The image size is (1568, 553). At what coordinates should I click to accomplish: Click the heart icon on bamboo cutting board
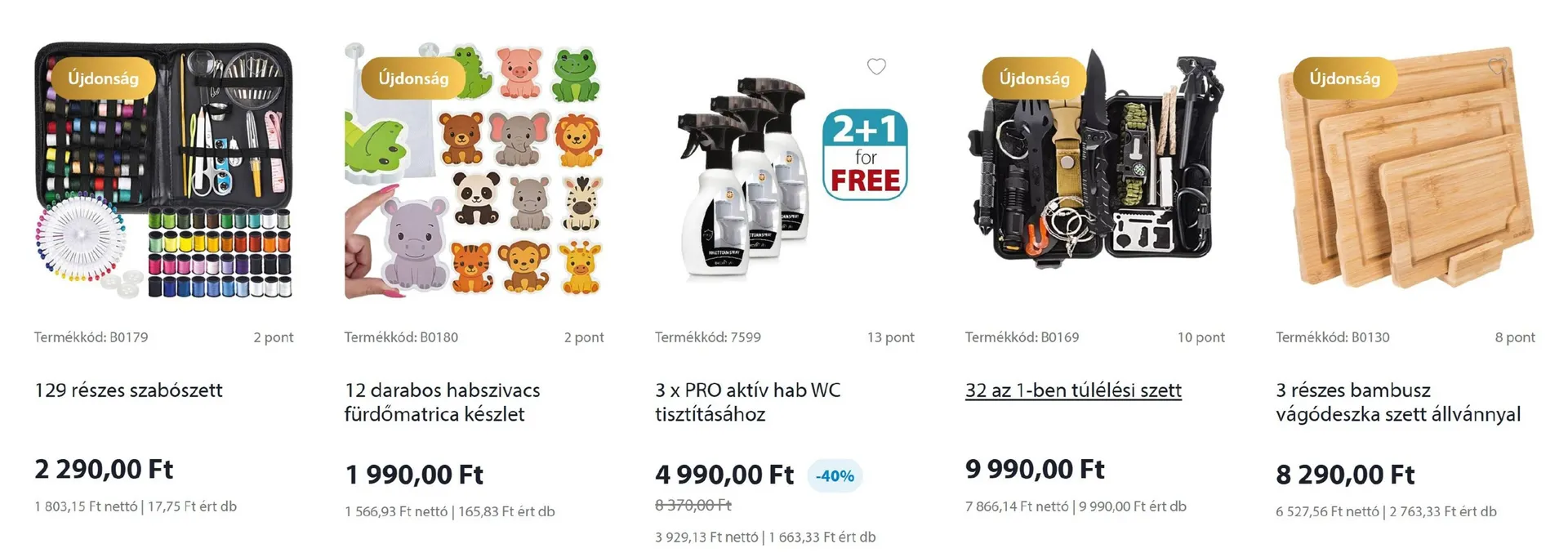(x=1497, y=66)
